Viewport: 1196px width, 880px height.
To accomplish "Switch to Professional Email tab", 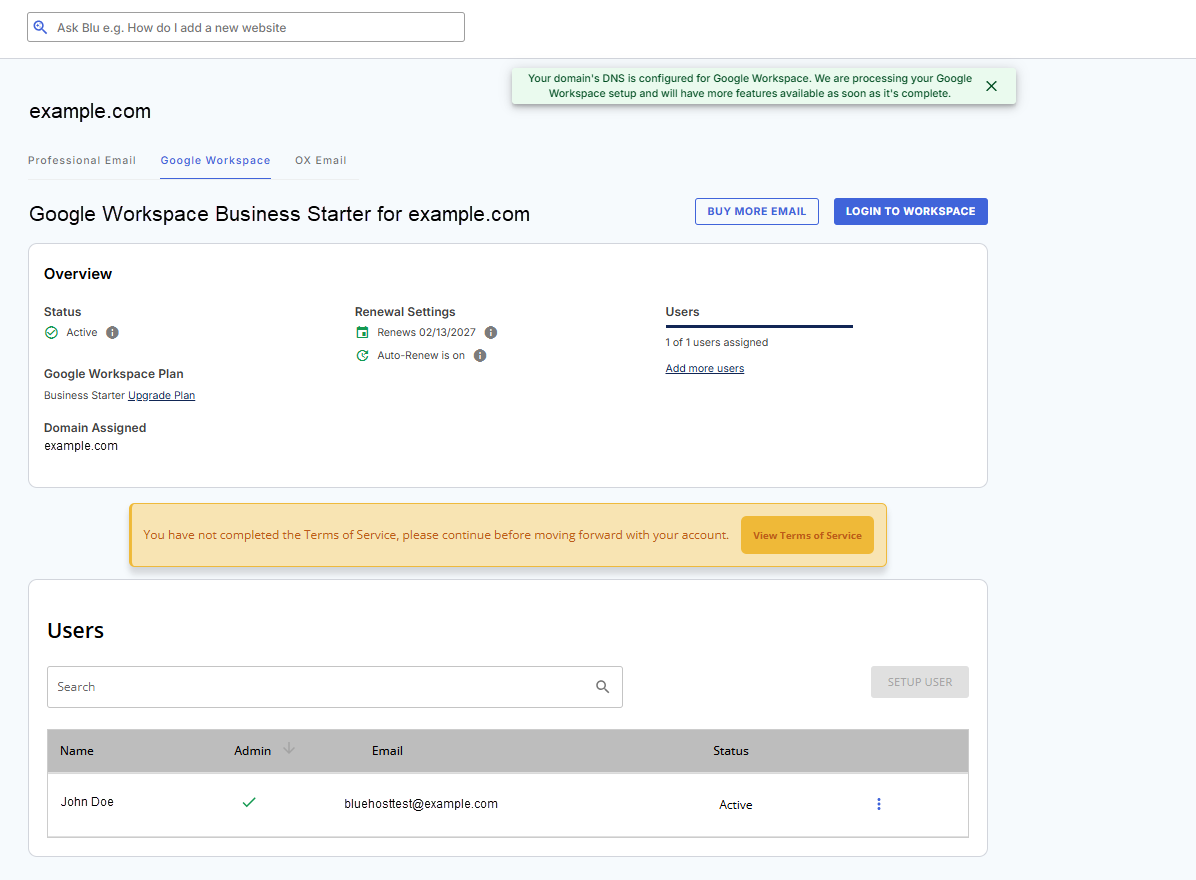I will [82, 160].
